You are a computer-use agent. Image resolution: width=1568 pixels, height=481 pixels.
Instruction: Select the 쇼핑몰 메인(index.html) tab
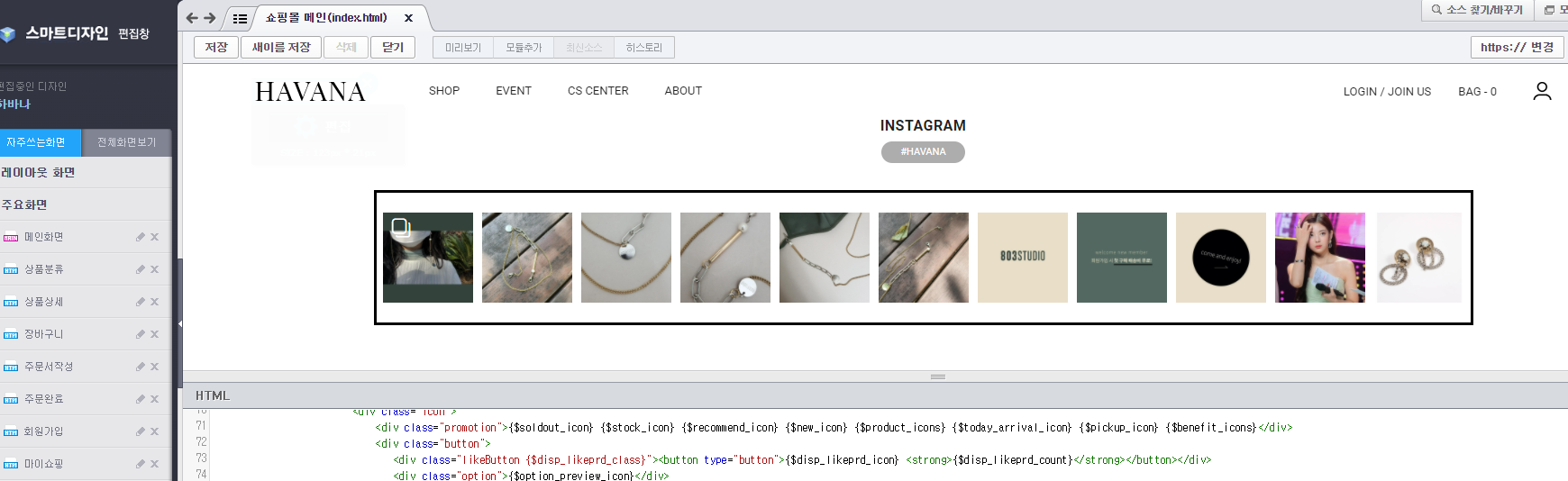pyautogui.click(x=326, y=18)
